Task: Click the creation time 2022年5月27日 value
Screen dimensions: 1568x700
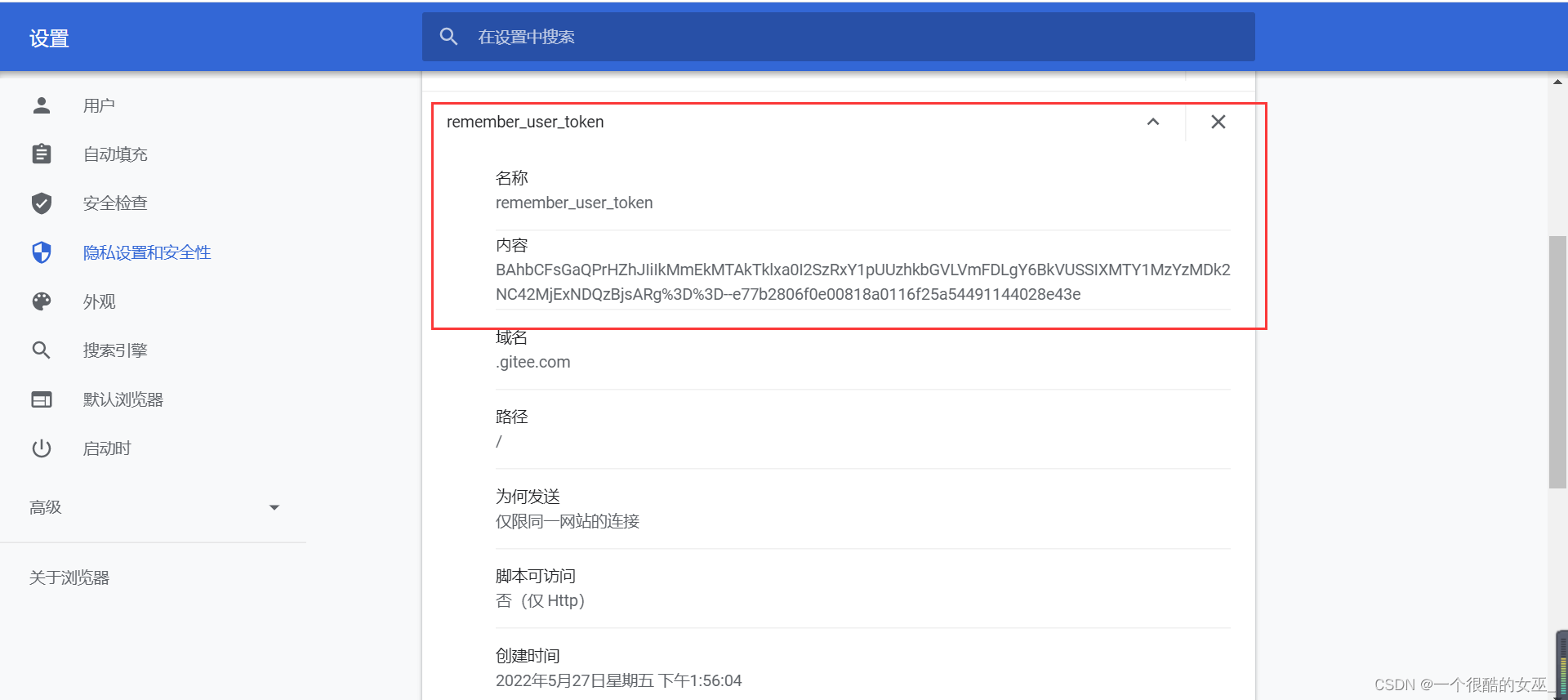Action: click(x=619, y=680)
